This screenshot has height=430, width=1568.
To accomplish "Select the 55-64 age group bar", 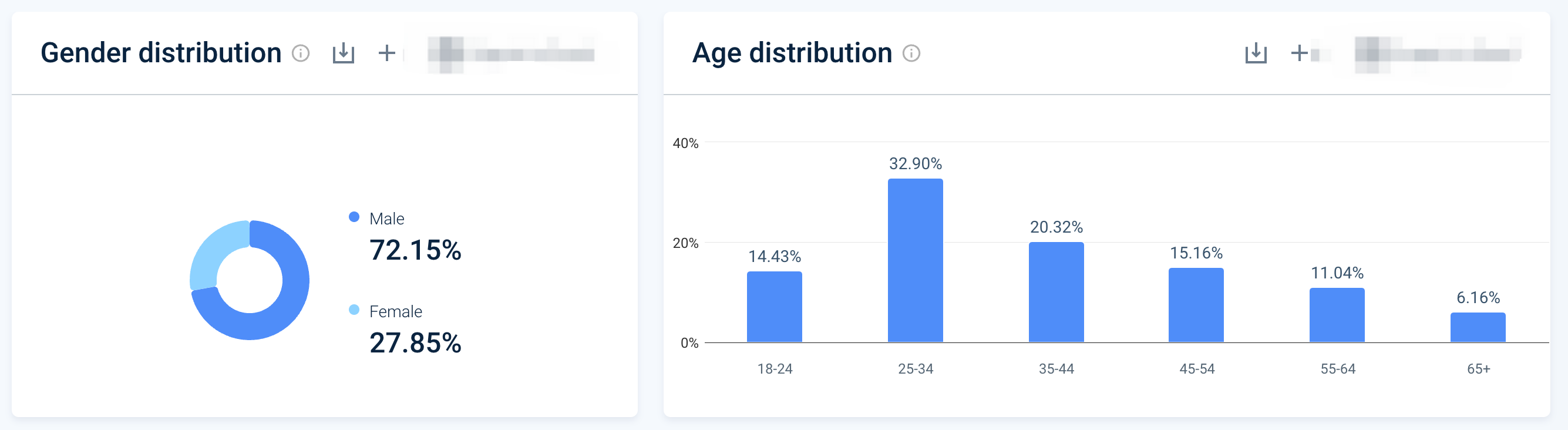I will click(x=1337, y=315).
